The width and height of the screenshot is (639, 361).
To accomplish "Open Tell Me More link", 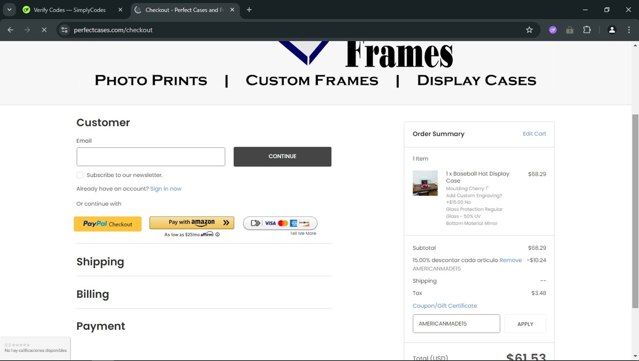I will point(303,233).
